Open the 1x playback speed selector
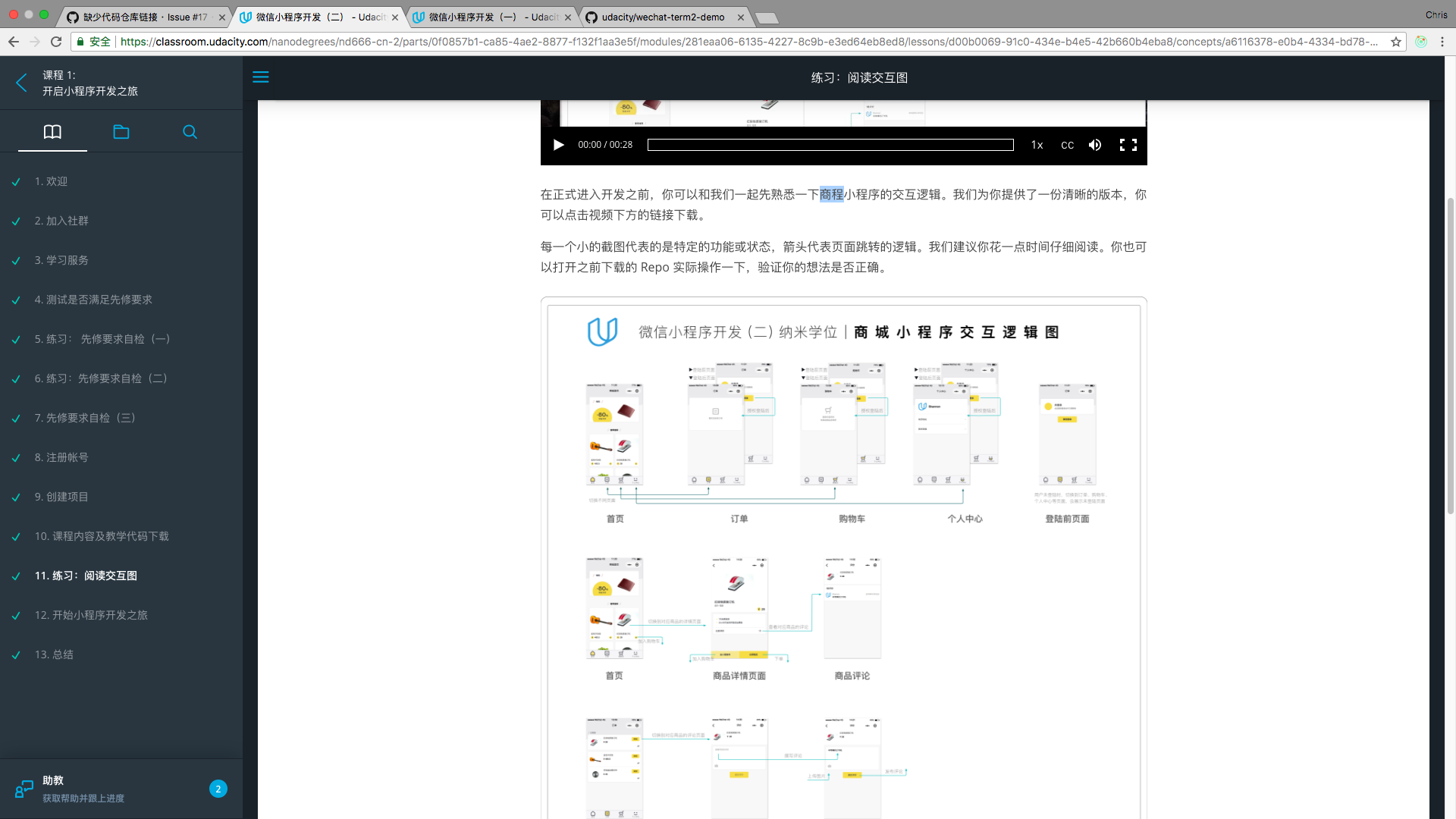This screenshot has width=1456, height=819. tap(1037, 145)
